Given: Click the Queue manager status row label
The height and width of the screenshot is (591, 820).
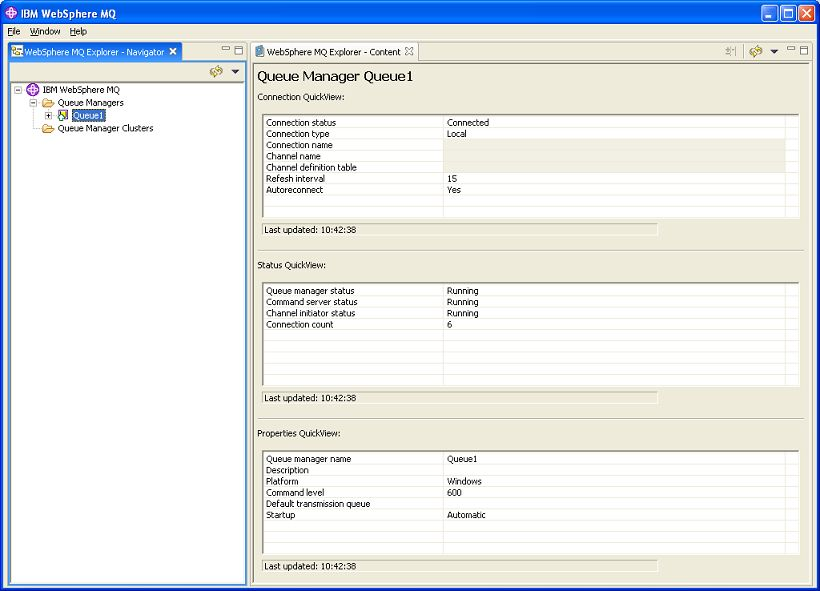Looking at the screenshot, I should pyautogui.click(x=310, y=291).
